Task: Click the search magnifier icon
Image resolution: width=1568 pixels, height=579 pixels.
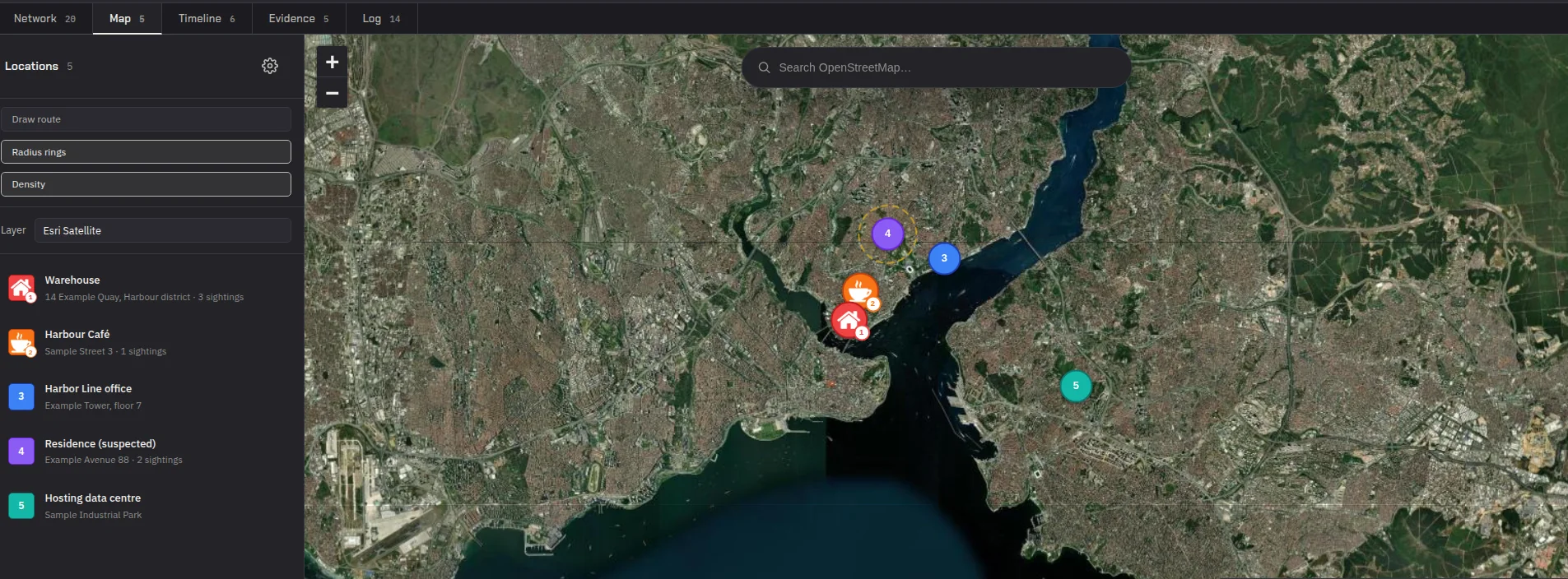Action: [764, 67]
